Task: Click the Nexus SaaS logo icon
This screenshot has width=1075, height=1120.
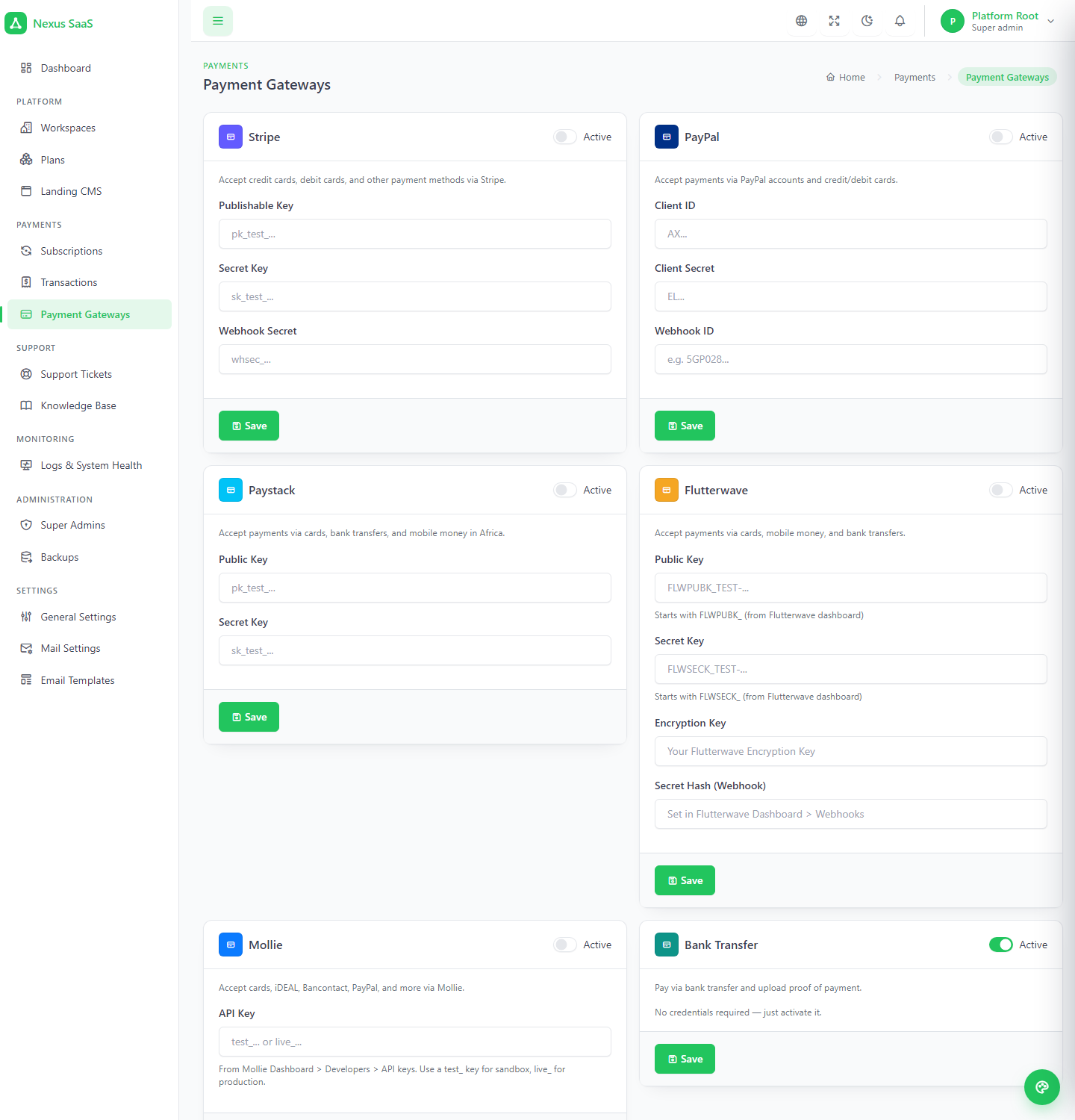Action: [16, 23]
